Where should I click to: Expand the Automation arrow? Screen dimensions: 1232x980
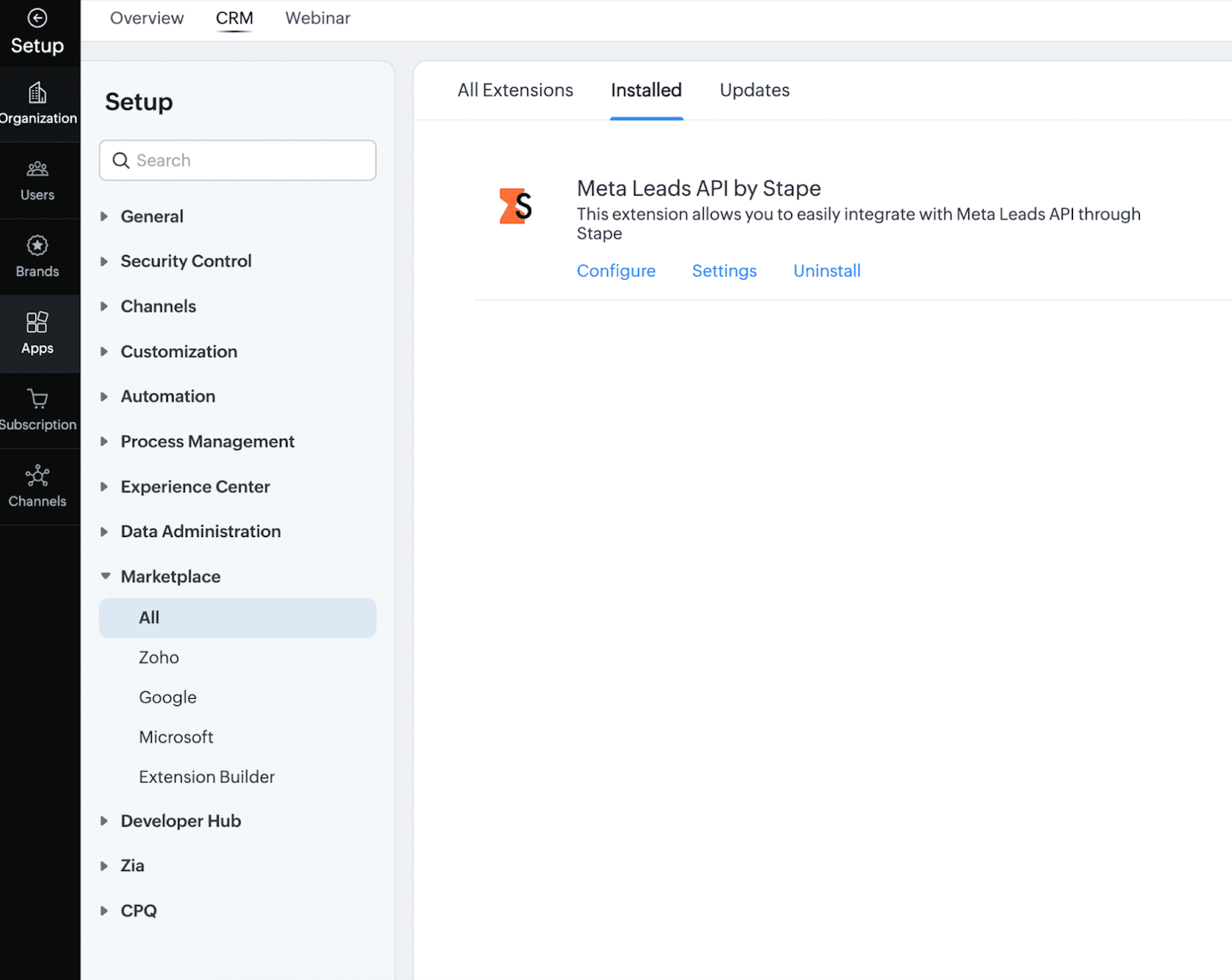(x=104, y=396)
